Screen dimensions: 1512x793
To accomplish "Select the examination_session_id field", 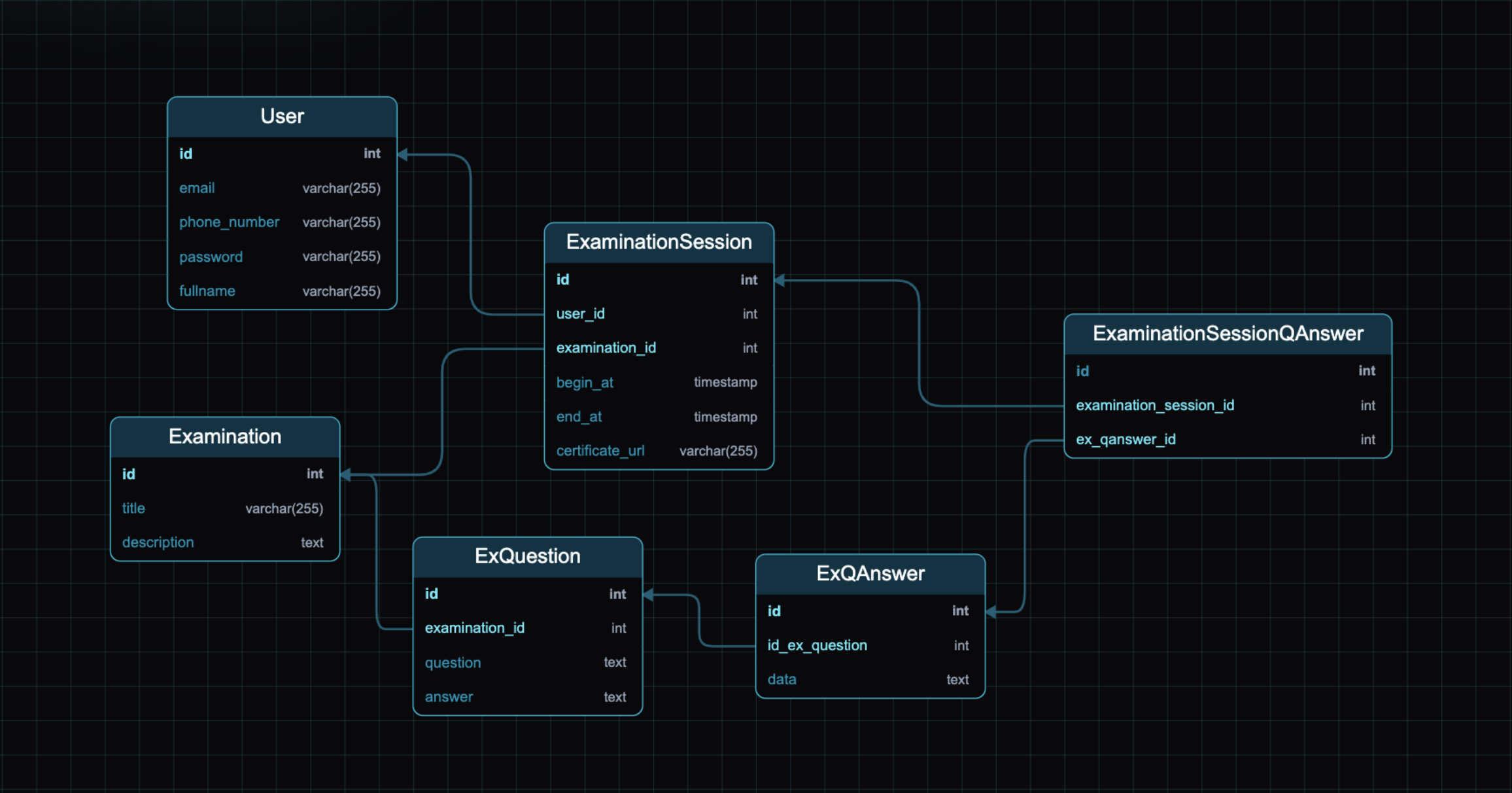I will click(1155, 406).
